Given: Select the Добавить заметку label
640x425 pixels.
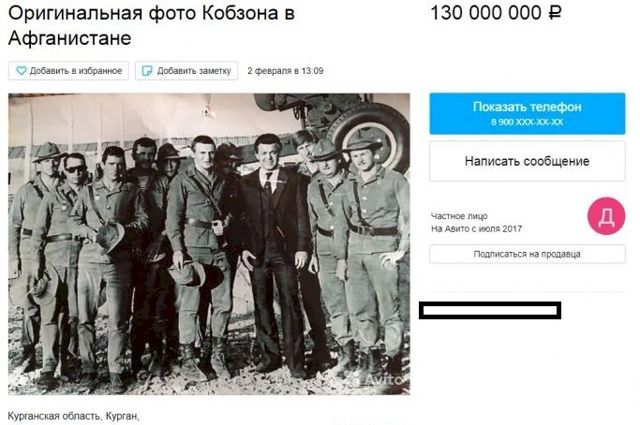Looking at the screenshot, I should pyautogui.click(x=194, y=71).
